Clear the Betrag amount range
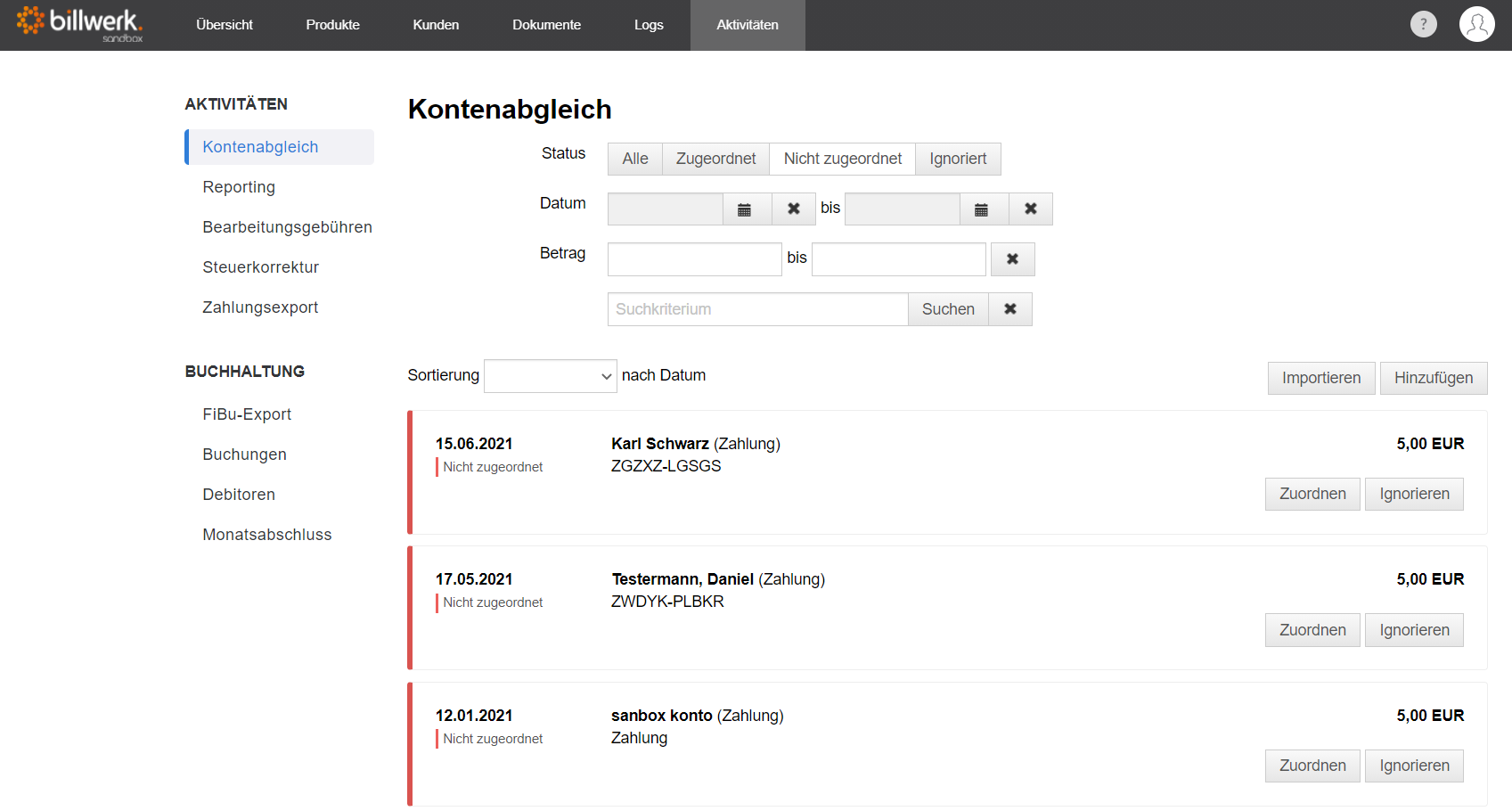The height and width of the screenshot is (811, 1512). (1012, 259)
